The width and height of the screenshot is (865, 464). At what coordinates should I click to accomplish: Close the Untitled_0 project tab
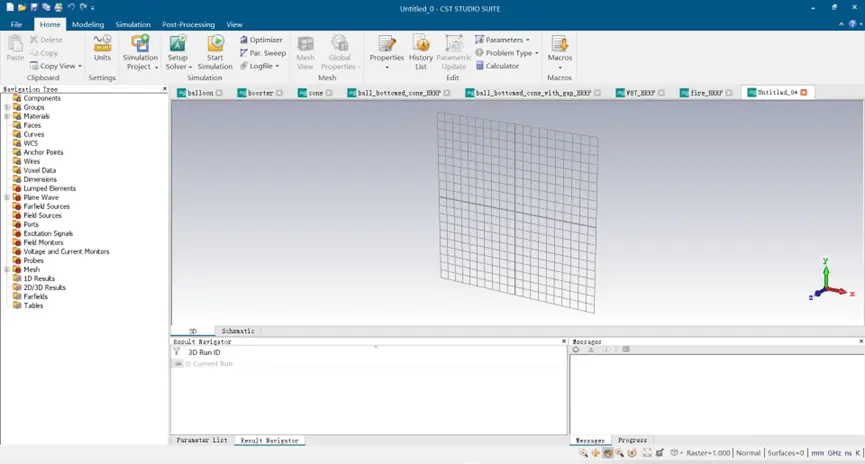[804, 92]
